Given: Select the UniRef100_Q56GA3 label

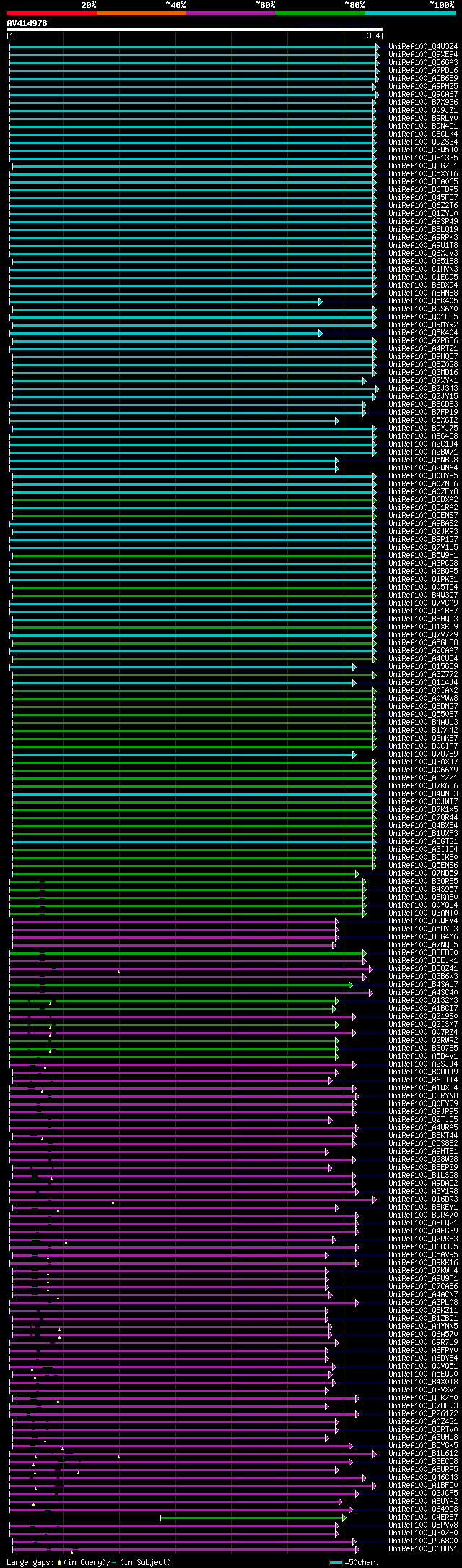Looking at the screenshot, I should click(x=423, y=62).
